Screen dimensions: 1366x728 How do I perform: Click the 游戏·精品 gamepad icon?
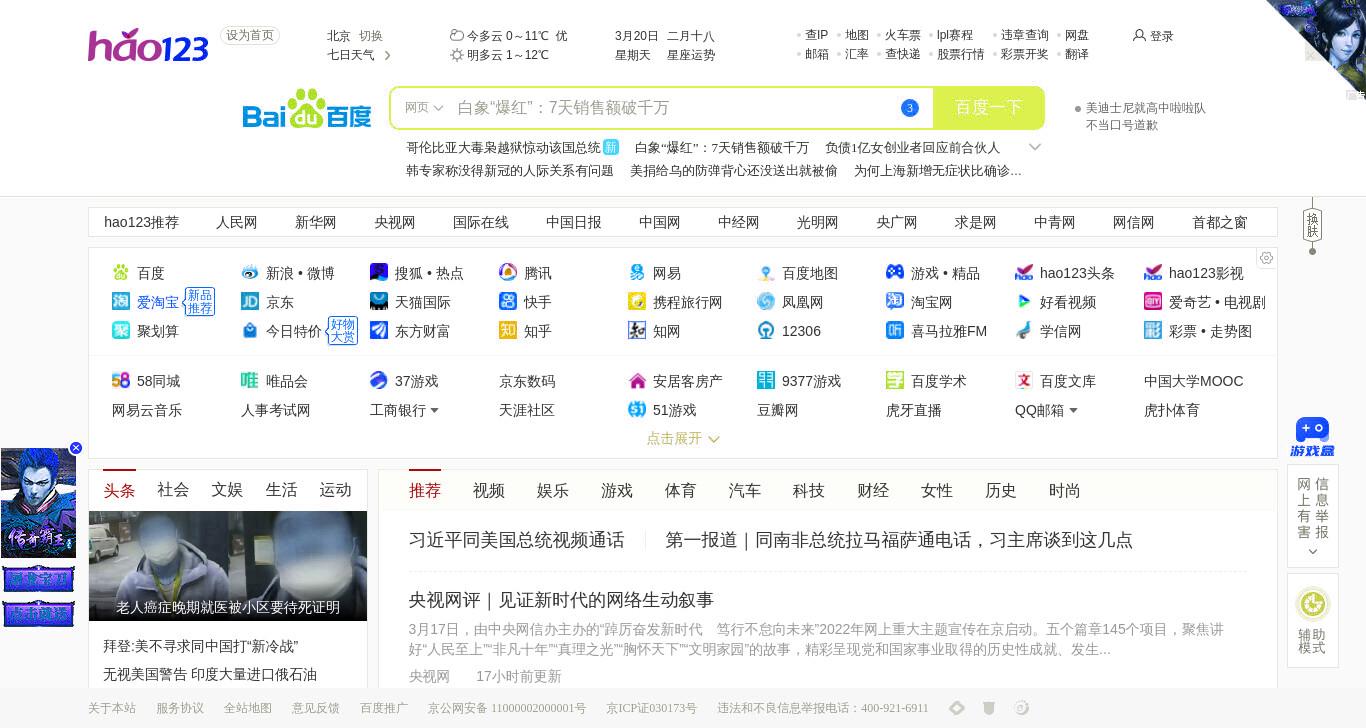click(895, 272)
